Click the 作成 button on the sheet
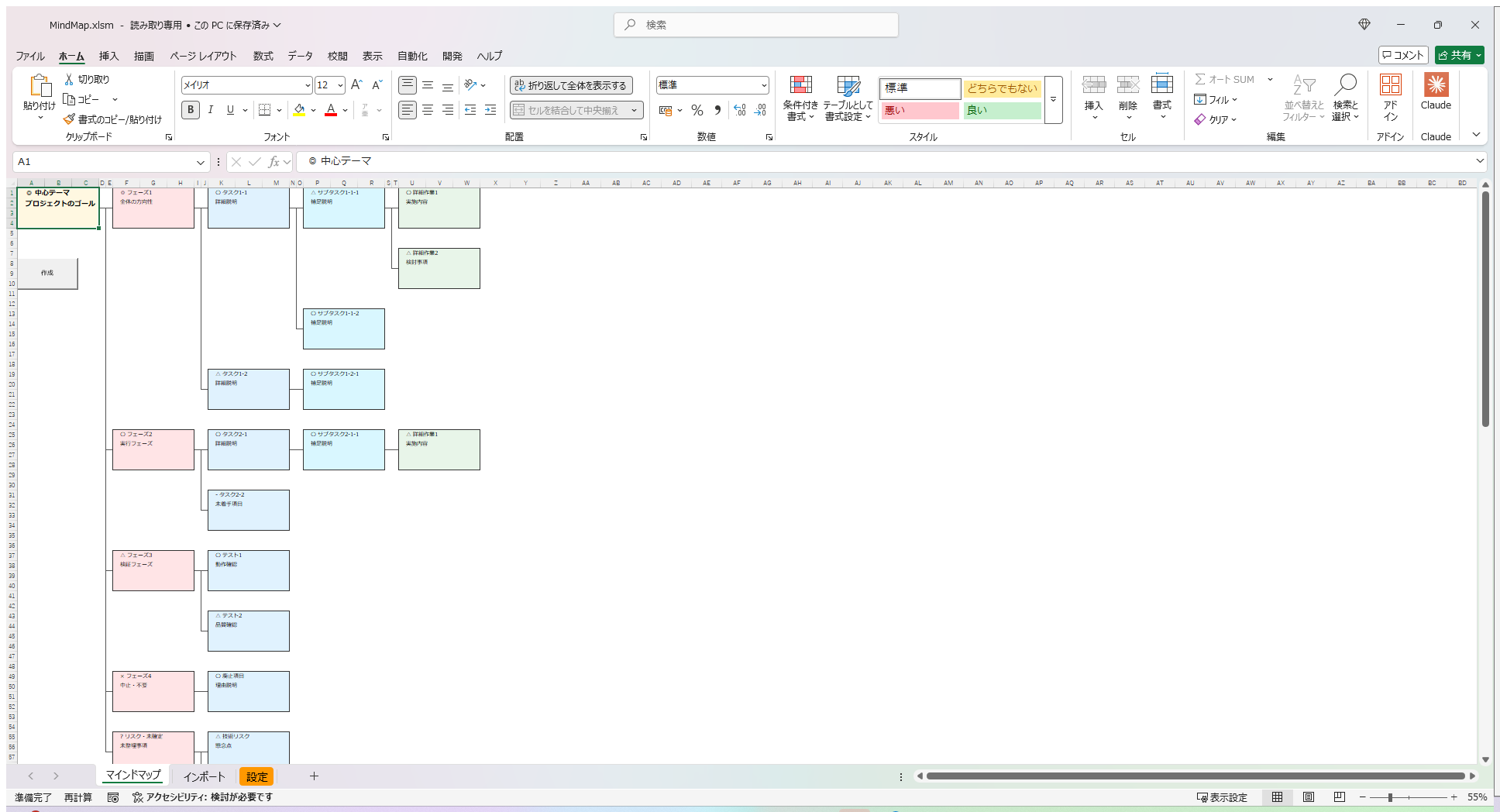 point(47,273)
